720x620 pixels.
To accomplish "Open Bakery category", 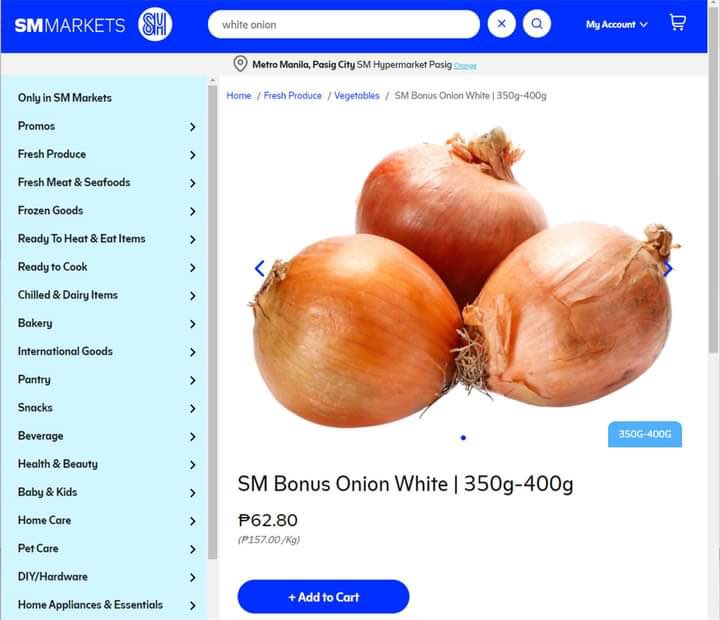I will point(35,323).
